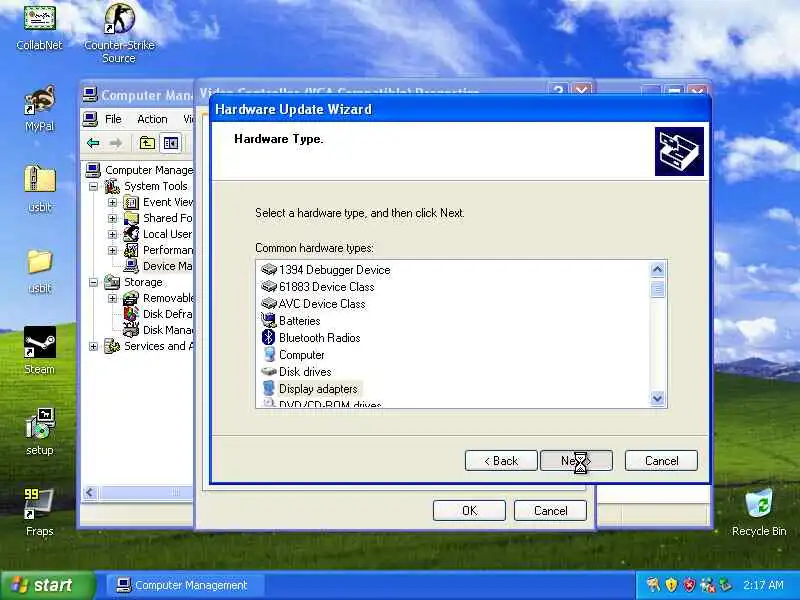
Task: Click the red security alert tray icon
Action: point(689,585)
